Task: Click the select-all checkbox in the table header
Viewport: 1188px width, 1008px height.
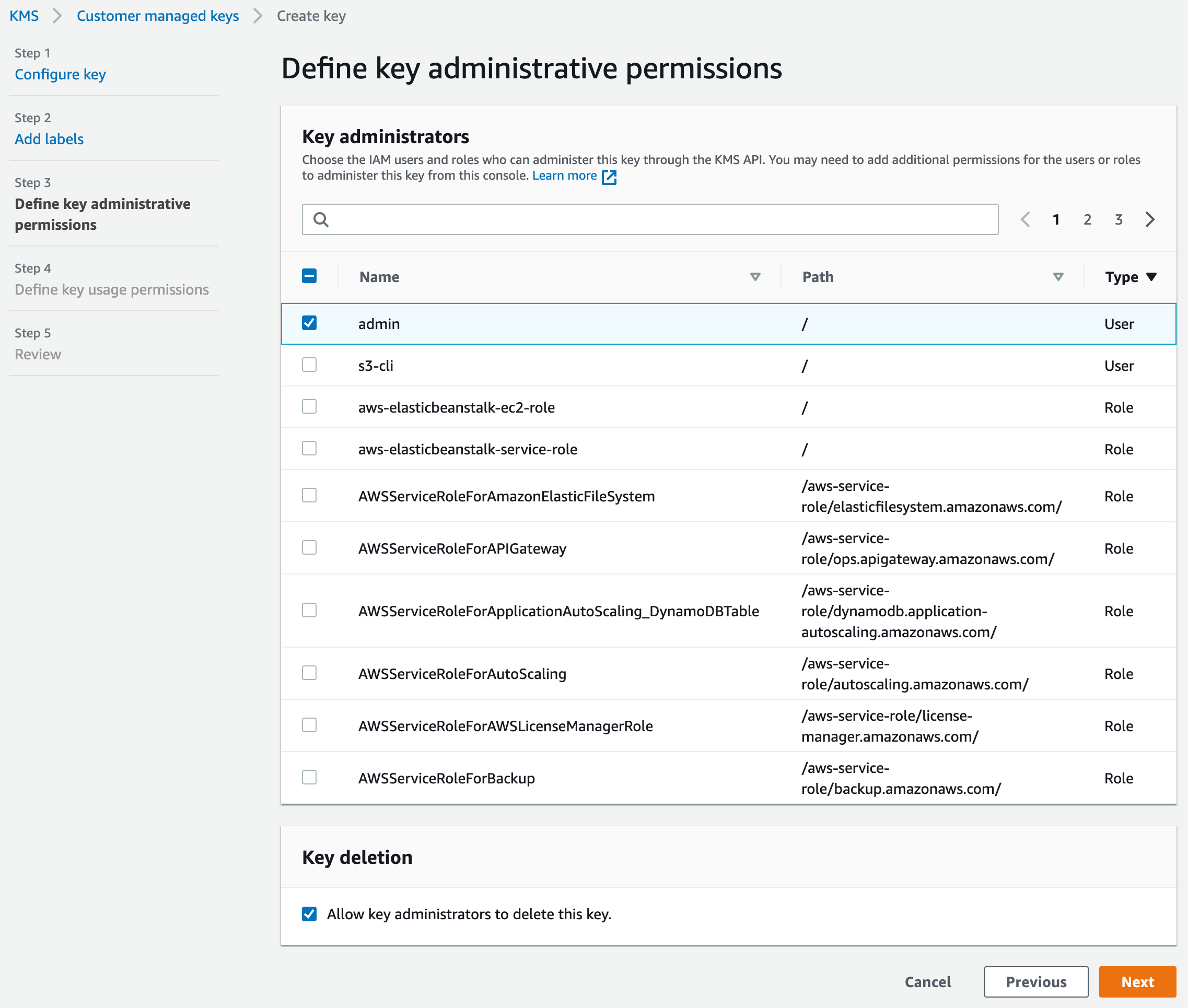Action: (309, 276)
